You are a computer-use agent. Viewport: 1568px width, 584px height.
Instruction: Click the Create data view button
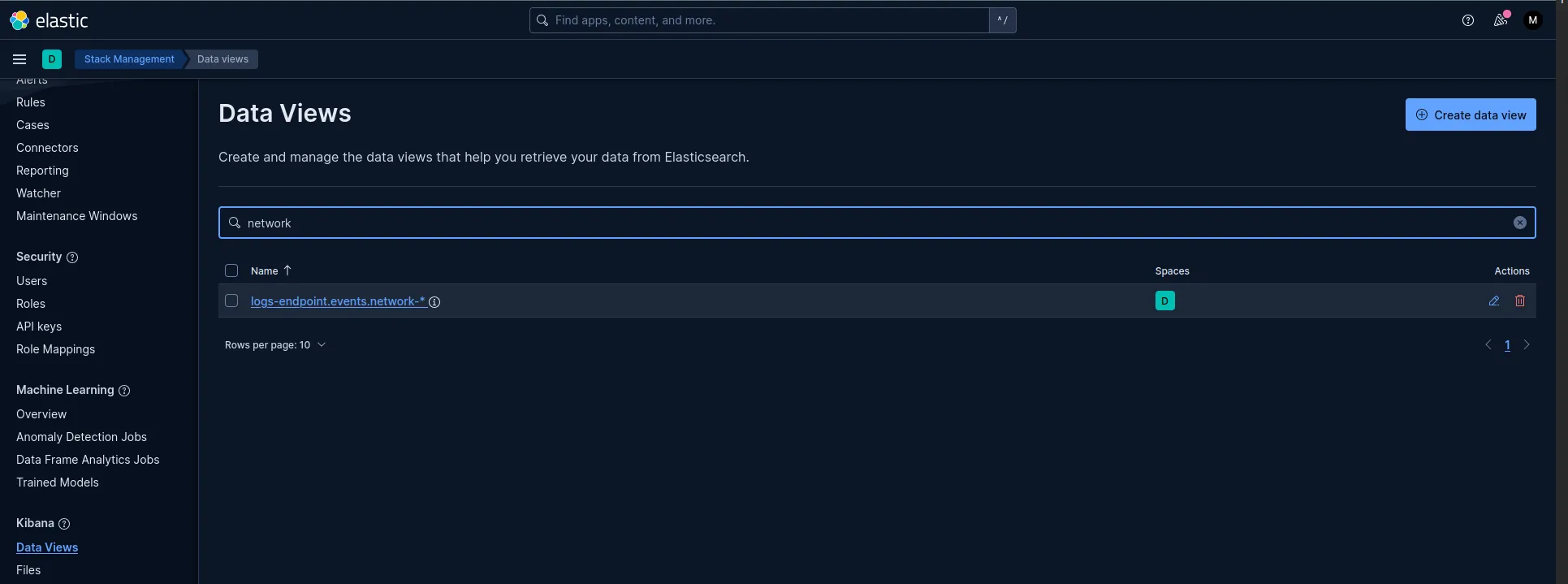point(1471,115)
